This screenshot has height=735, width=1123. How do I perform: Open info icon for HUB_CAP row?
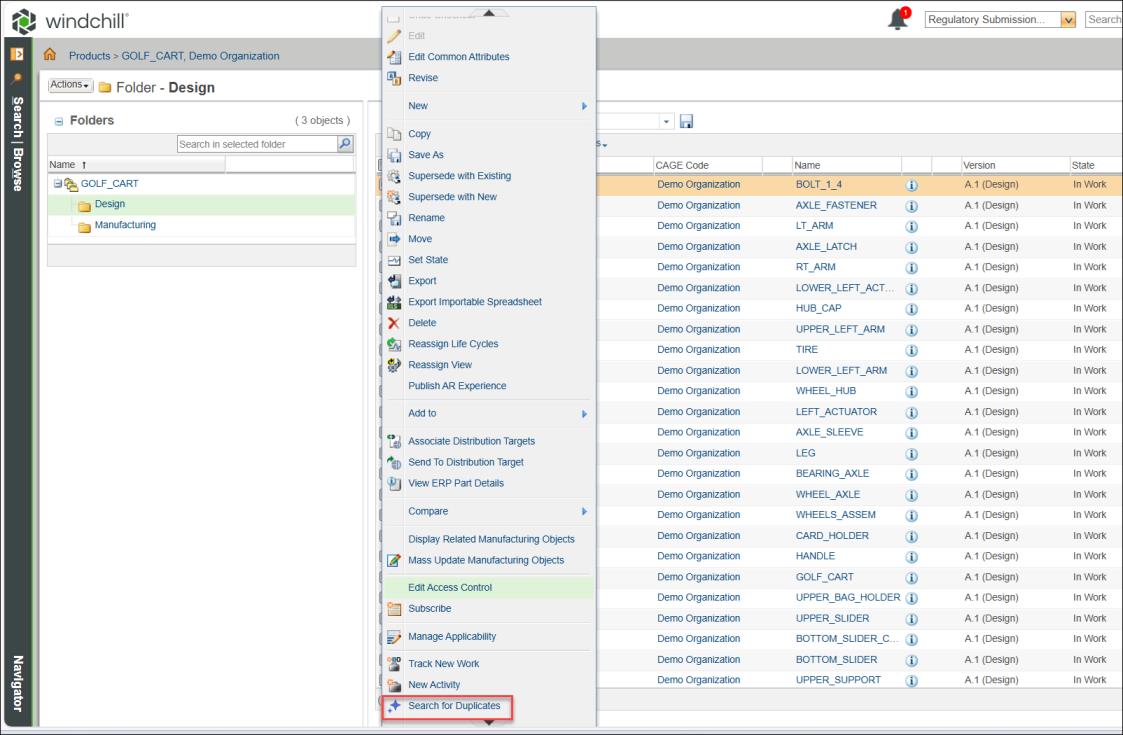(911, 309)
